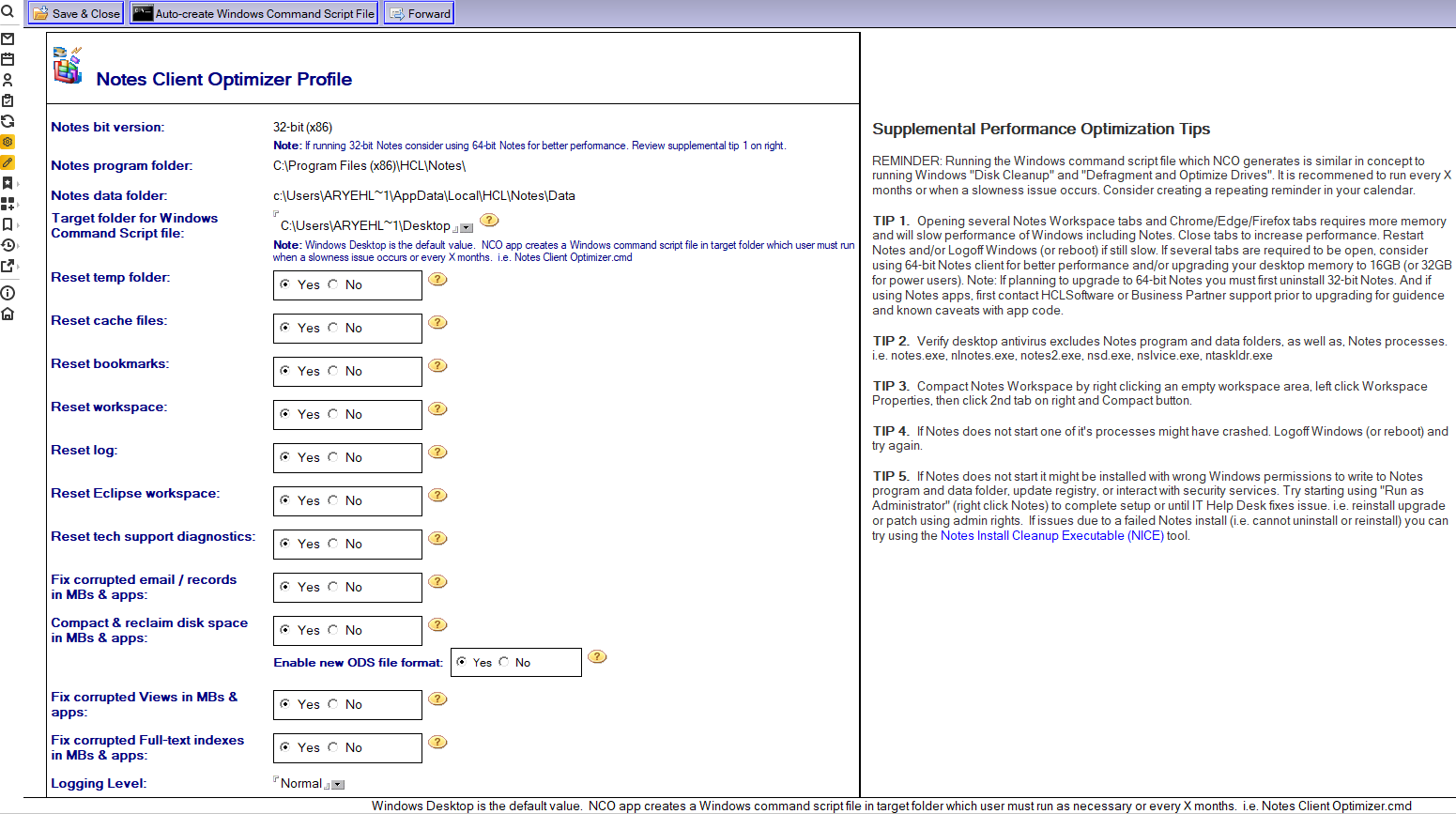Click the Forward action button
The width and height of the screenshot is (1456, 814).
[x=420, y=13]
